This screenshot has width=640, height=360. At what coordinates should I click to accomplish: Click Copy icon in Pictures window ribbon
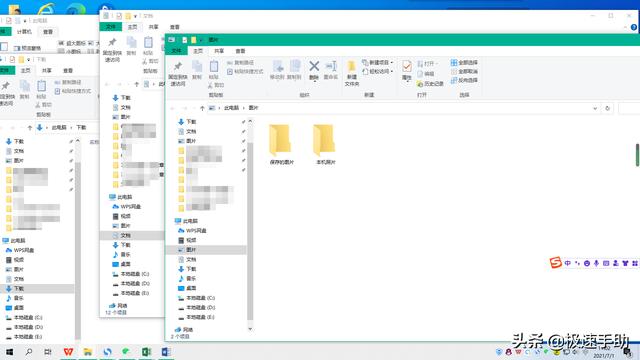(x=197, y=70)
